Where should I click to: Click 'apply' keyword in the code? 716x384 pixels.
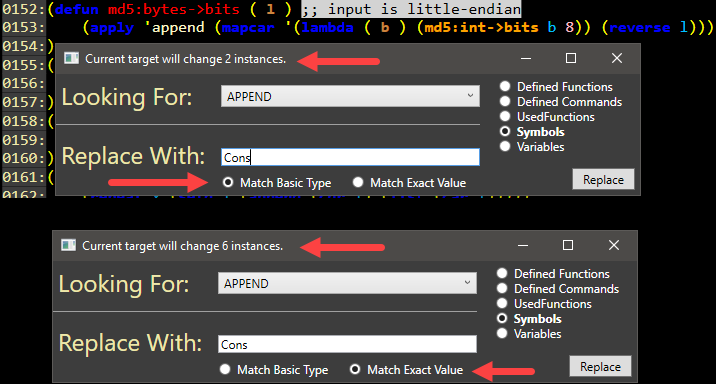pos(112,28)
